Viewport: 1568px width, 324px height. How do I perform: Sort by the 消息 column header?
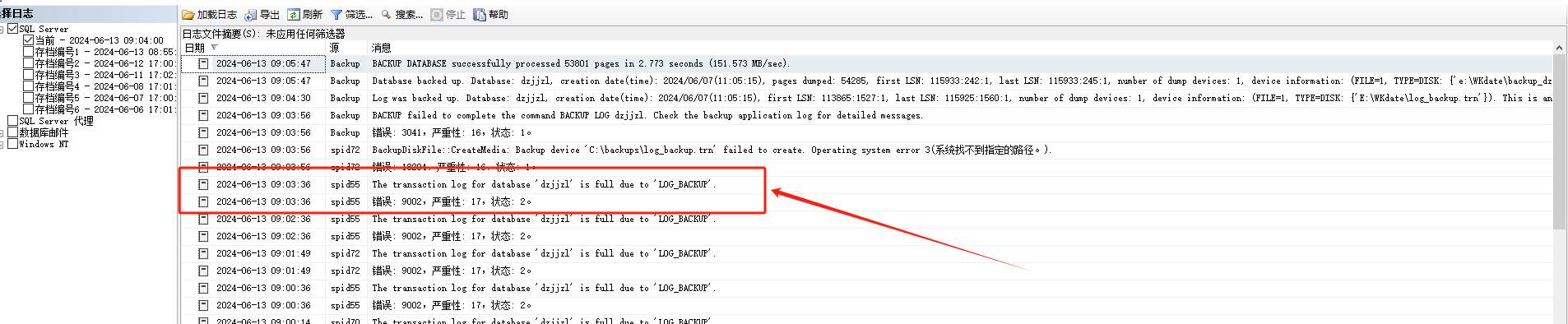pyautogui.click(x=381, y=48)
